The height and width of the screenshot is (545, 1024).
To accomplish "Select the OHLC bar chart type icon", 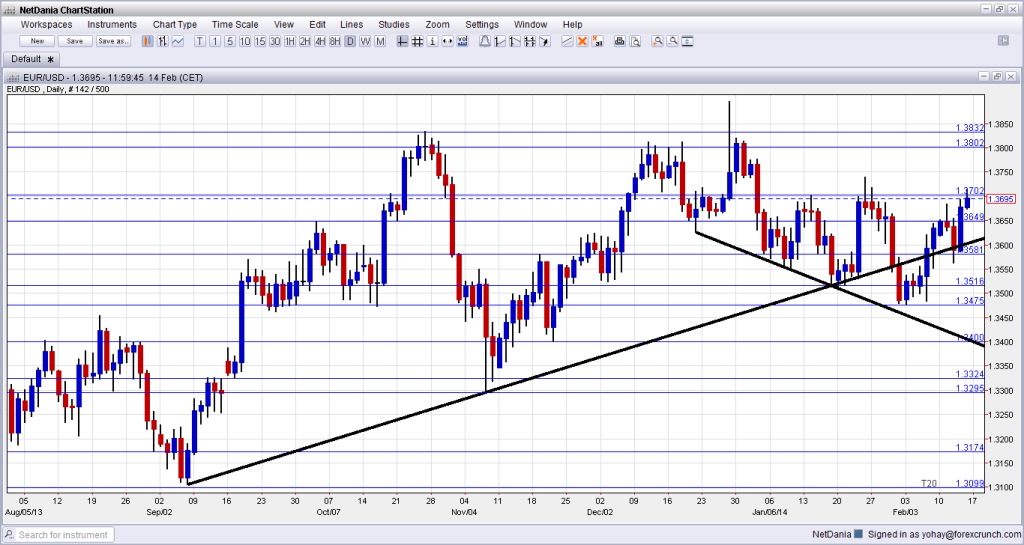I will click(162, 41).
